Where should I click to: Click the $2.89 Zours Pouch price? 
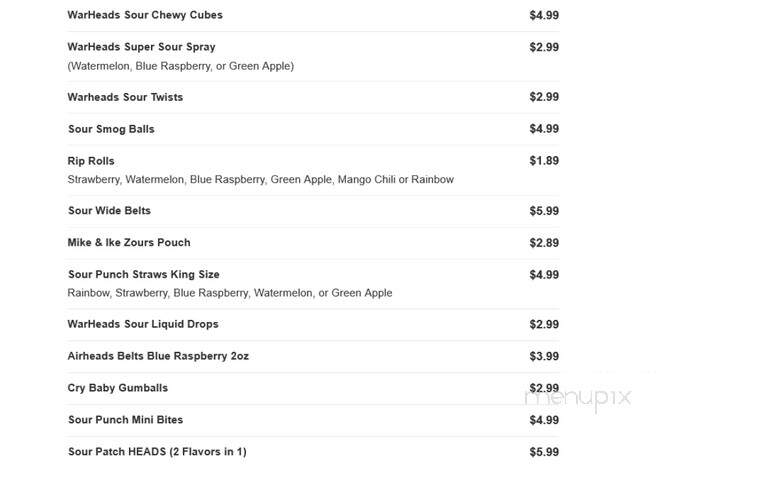(x=544, y=242)
